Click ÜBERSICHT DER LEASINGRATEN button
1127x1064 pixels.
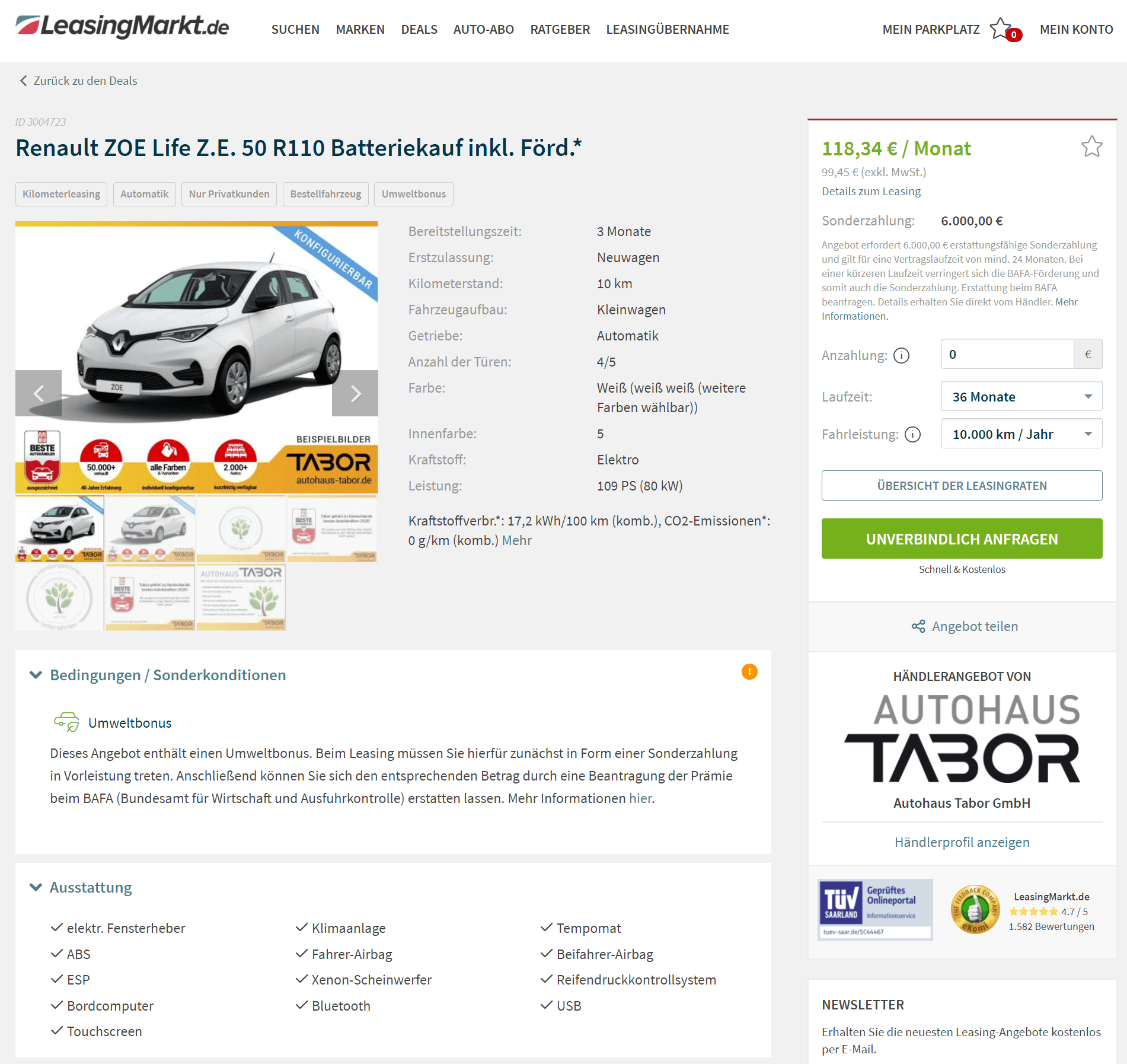pyautogui.click(x=962, y=486)
